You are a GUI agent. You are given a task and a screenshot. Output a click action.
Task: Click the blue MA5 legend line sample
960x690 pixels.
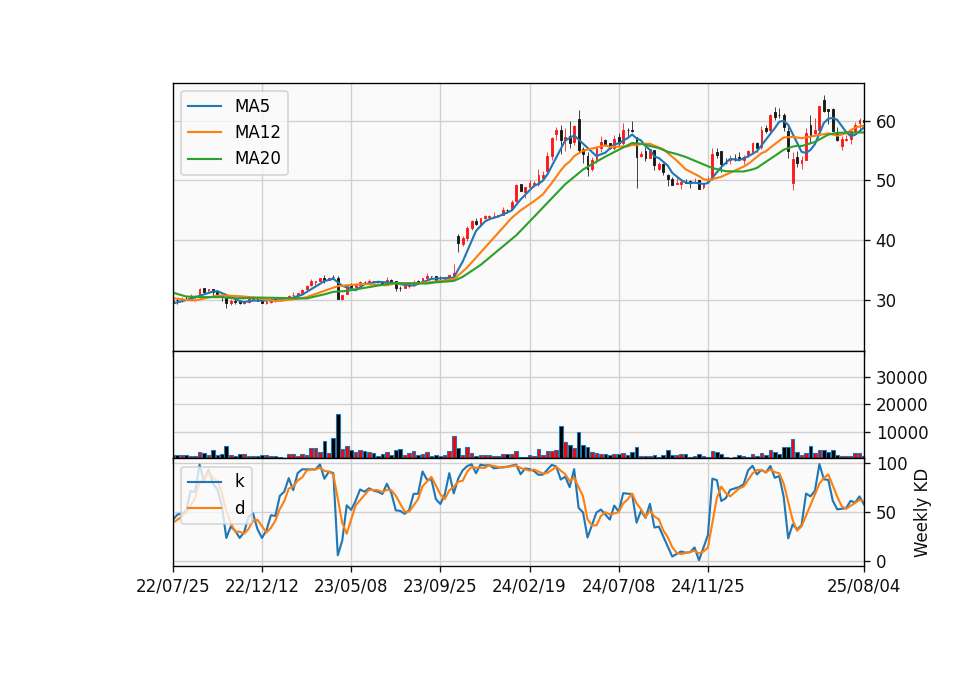point(204,106)
